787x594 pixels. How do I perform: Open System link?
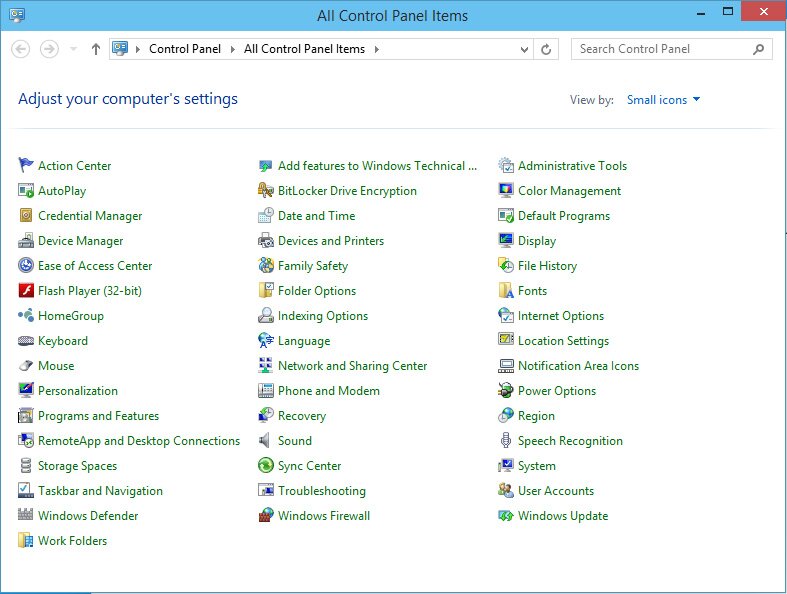point(537,466)
